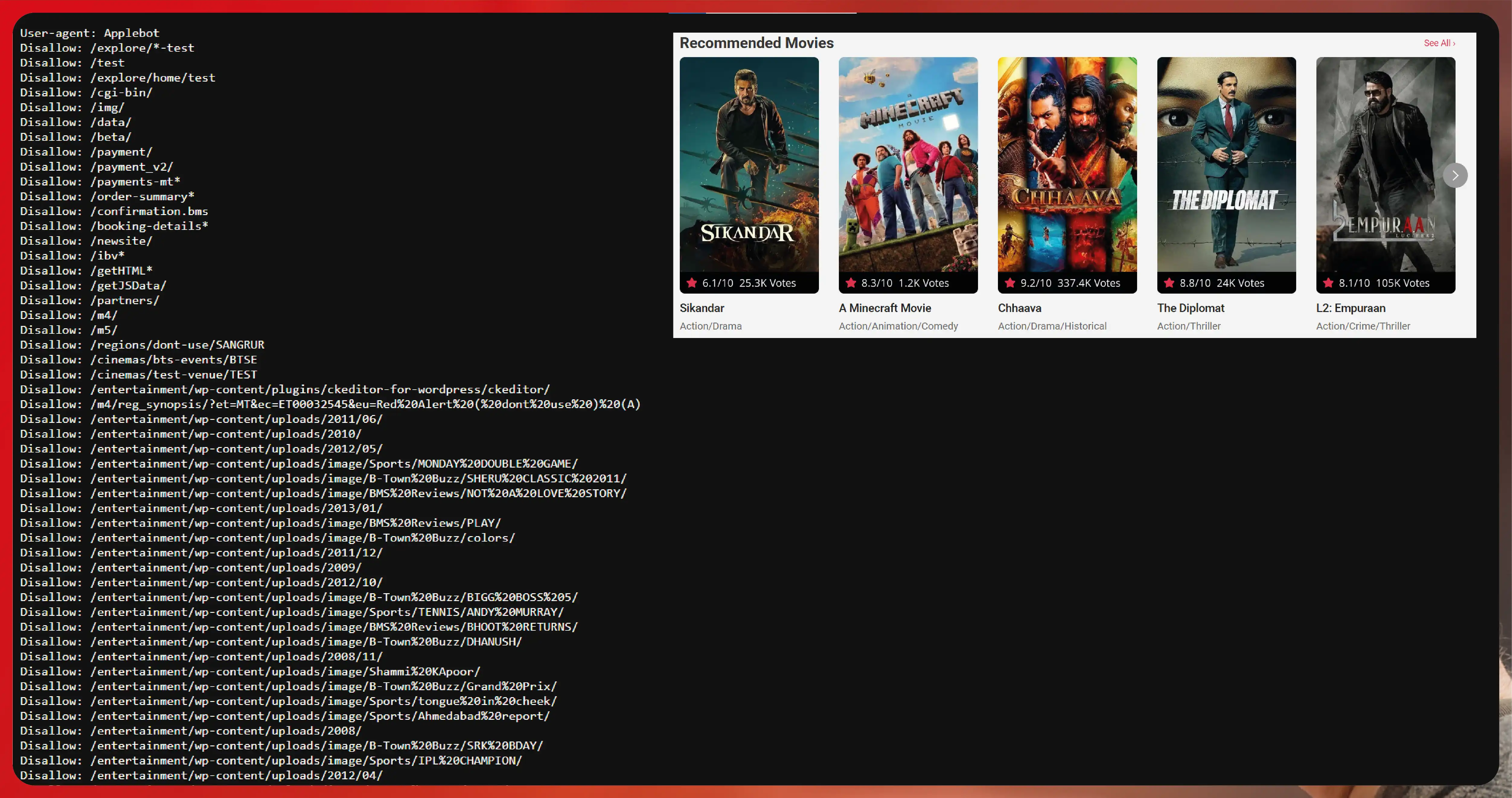The width and height of the screenshot is (1512, 798).
Task: Click the A Minecraft Movie title
Action: point(884,308)
